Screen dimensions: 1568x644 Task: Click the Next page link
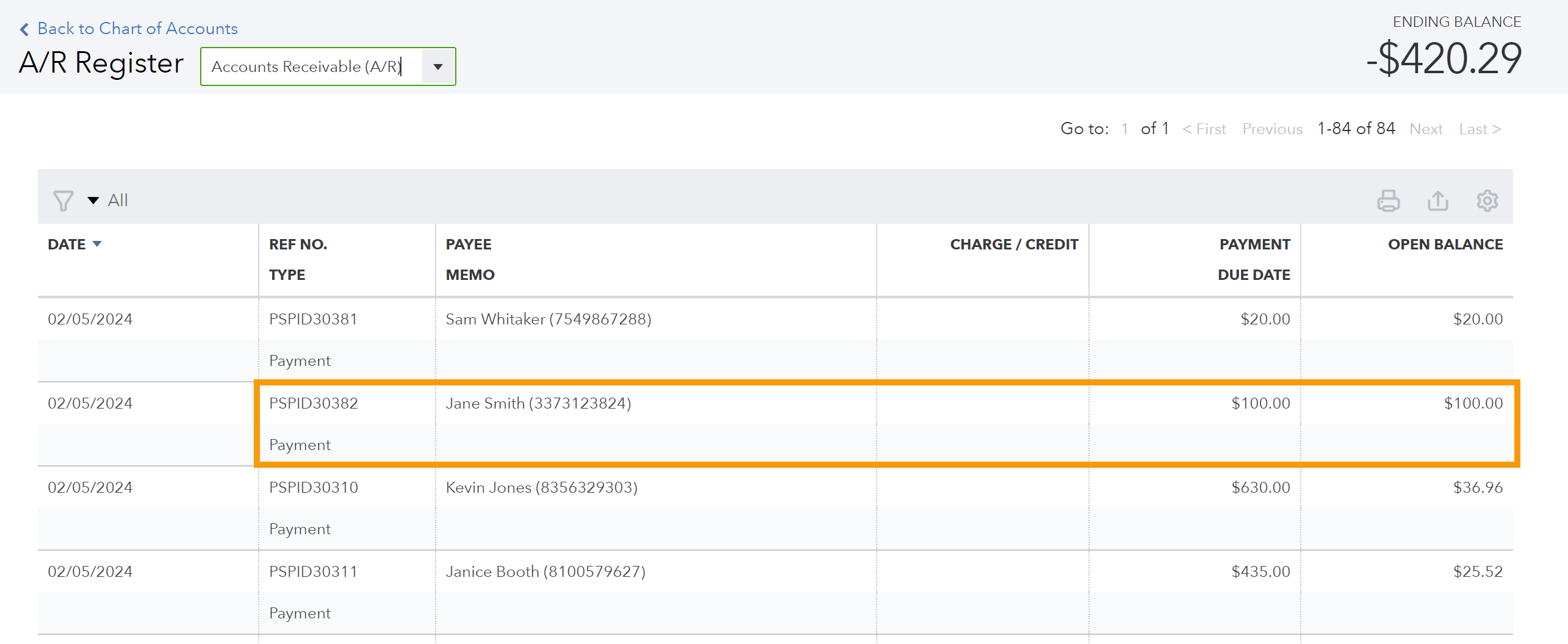(x=1426, y=129)
